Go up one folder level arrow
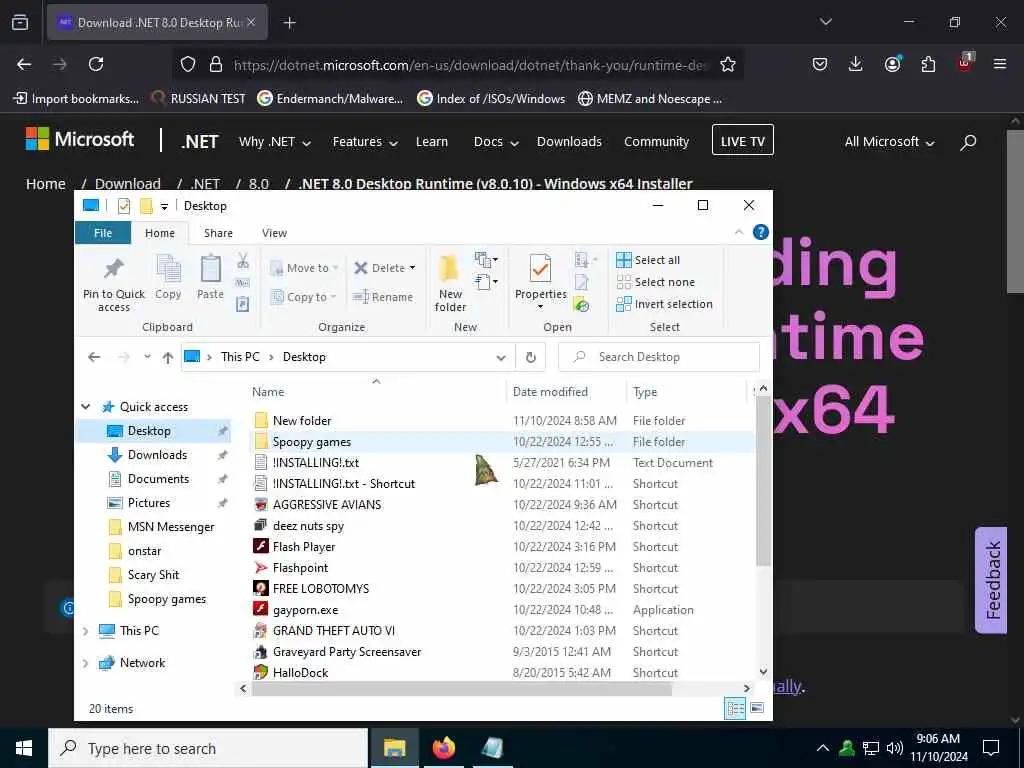 168,357
